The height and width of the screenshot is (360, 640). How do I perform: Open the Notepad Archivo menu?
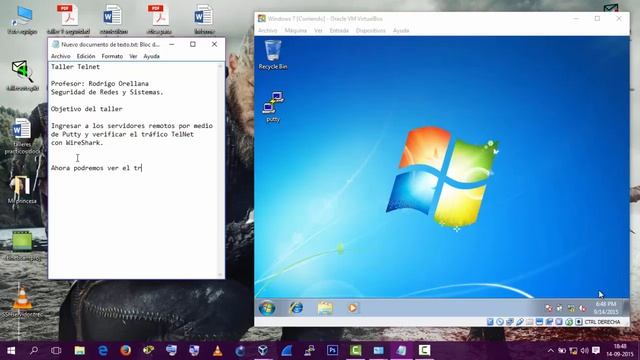coord(60,56)
